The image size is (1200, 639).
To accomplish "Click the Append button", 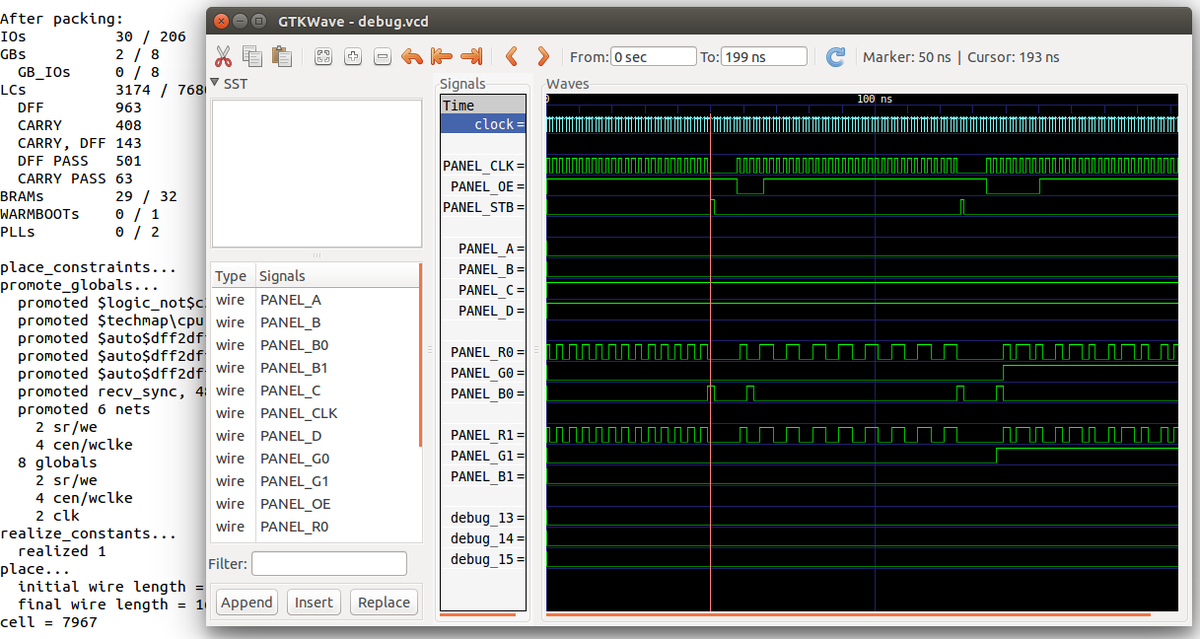I will (247, 602).
